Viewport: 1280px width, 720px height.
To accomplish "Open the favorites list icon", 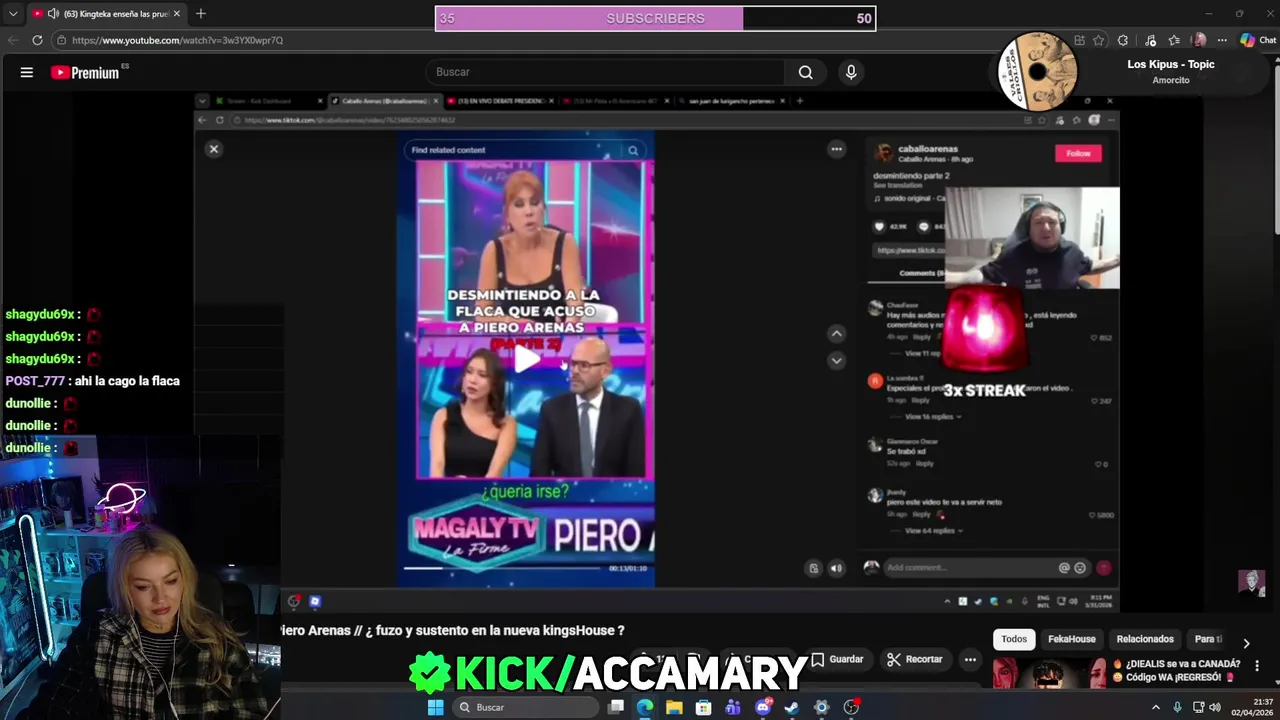I will [x=1175, y=40].
